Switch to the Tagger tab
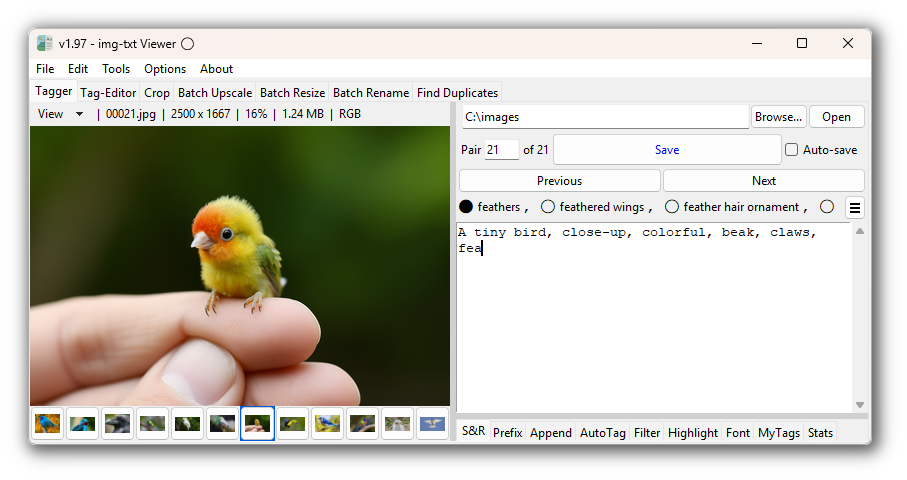 pos(54,91)
